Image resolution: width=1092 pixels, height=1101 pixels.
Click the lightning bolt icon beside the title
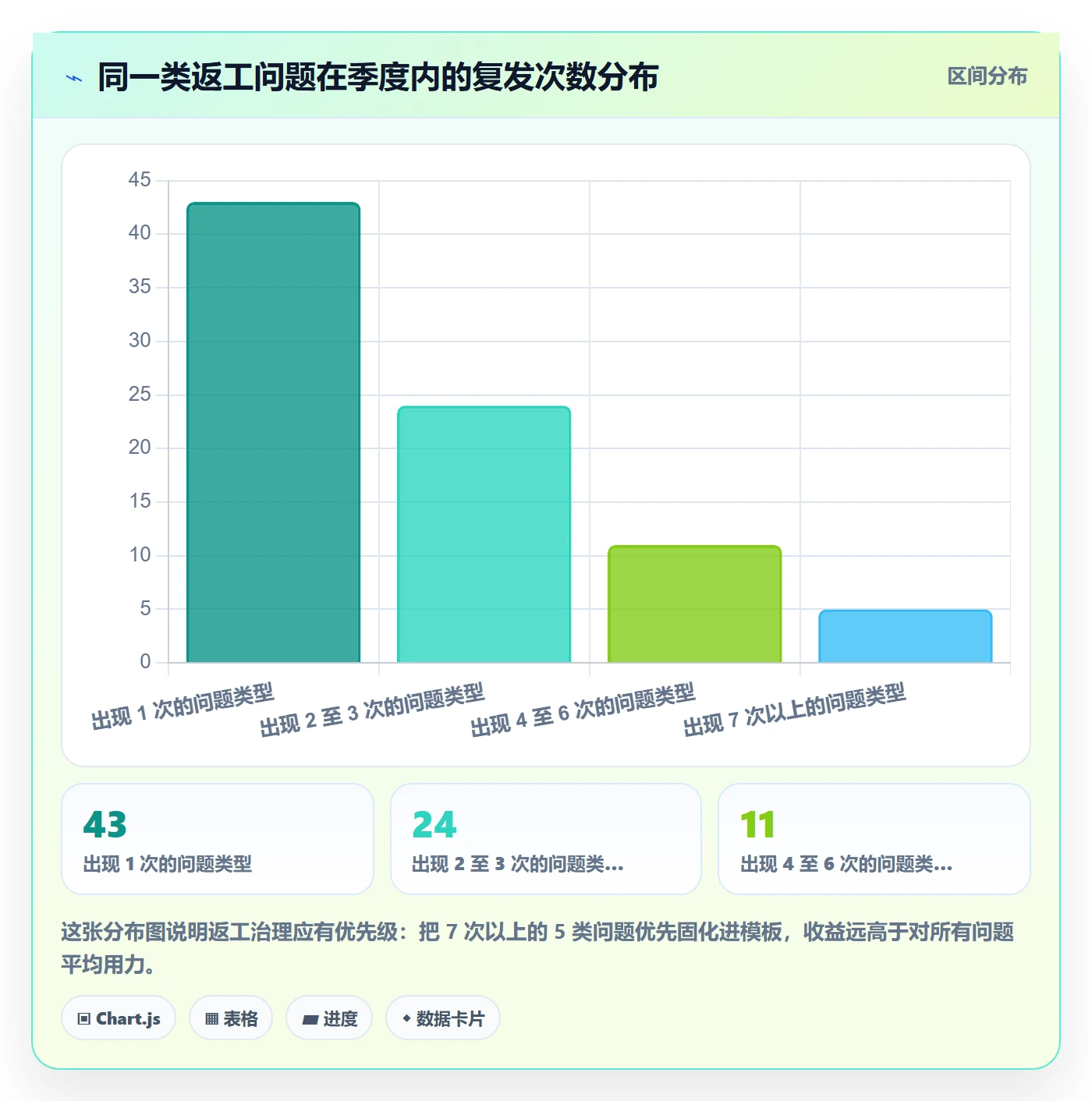74,78
